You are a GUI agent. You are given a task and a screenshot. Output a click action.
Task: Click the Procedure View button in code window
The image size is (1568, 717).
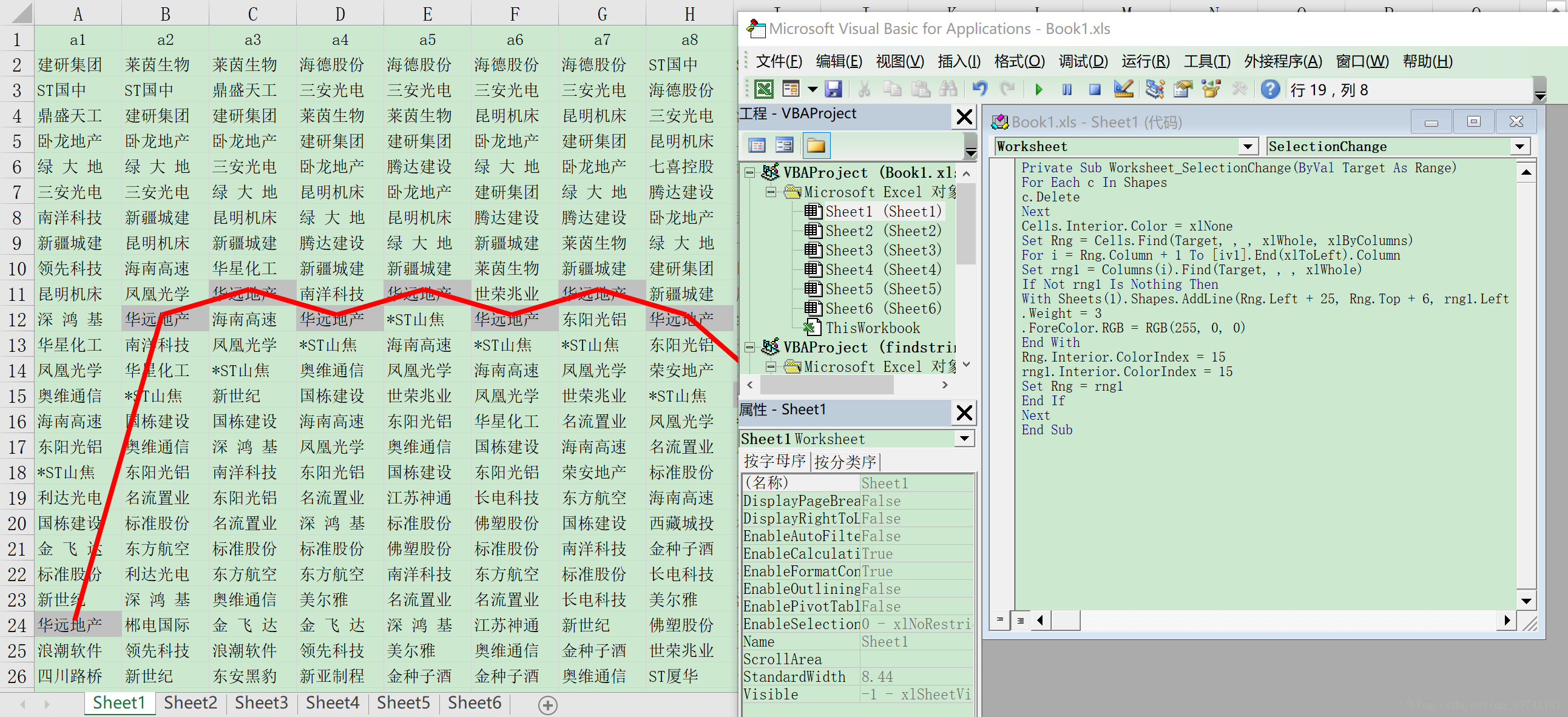point(999,620)
